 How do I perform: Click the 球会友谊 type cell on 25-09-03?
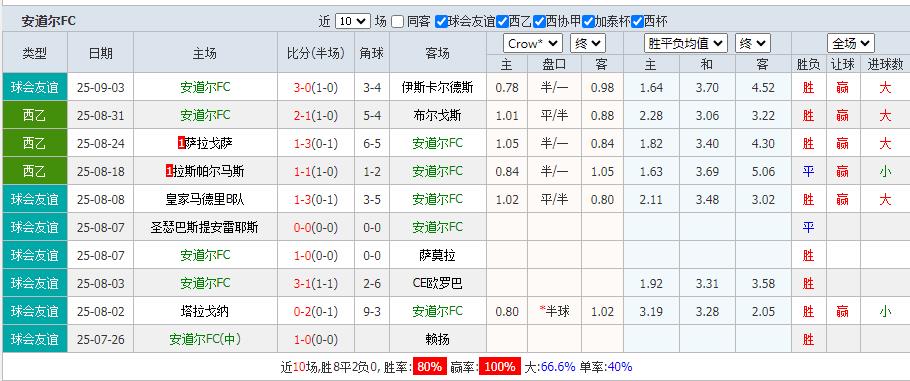(x=35, y=87)
